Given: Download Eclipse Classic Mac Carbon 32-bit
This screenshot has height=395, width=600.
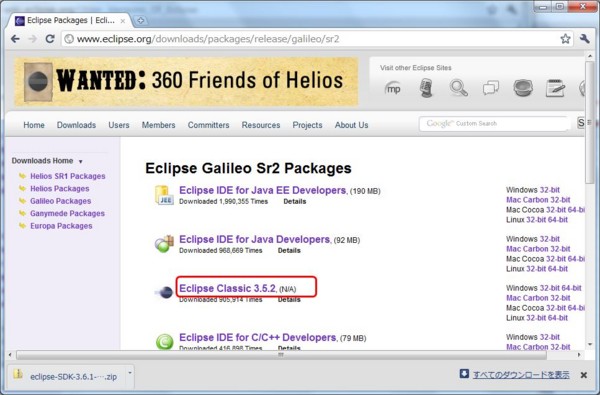Looking at the screenshot, I should pyautogui.click(x=538, y=298).
